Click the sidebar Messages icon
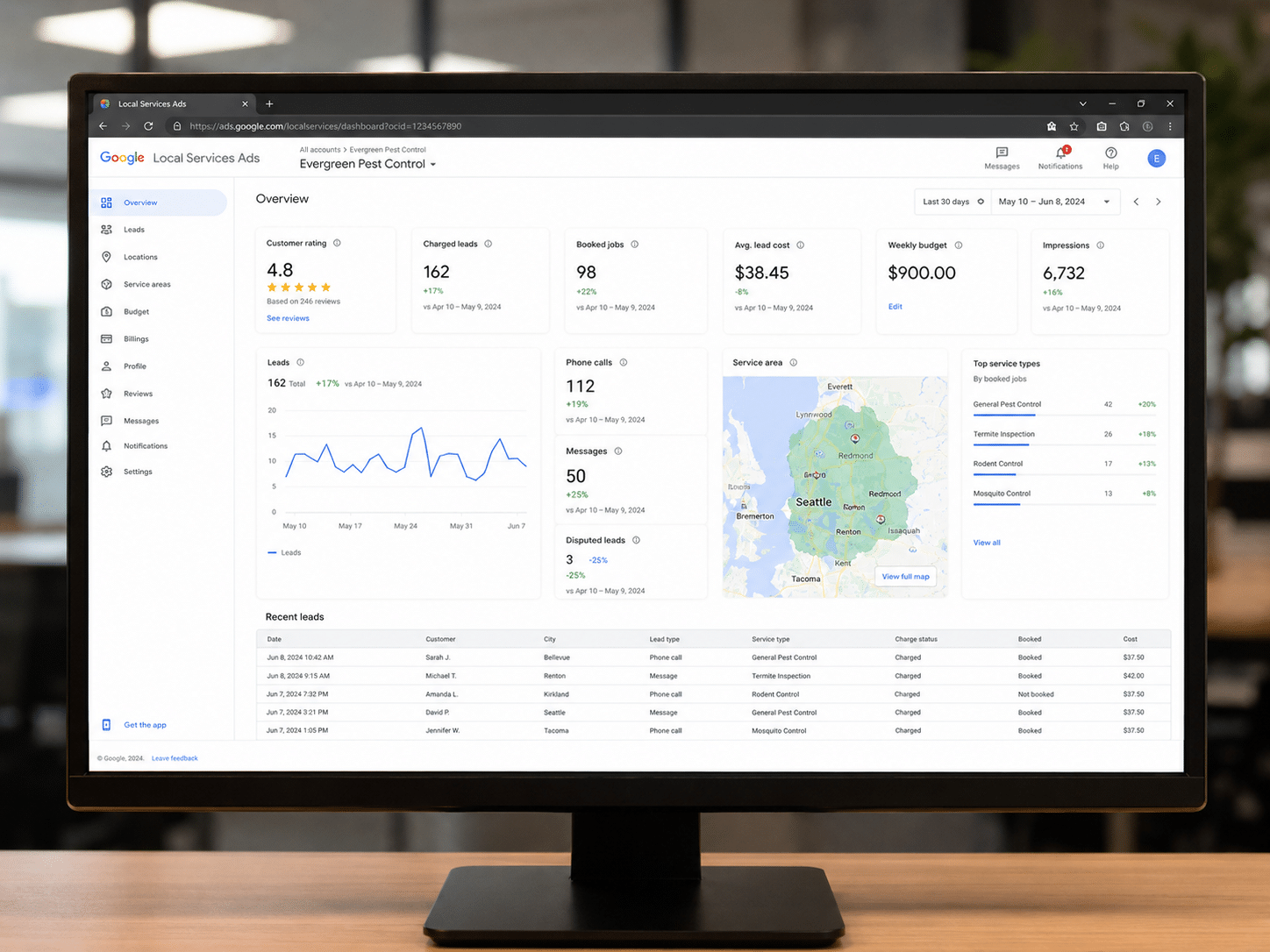The width and height of the screenshot is (1270, 952). click(x=106, y=421)
